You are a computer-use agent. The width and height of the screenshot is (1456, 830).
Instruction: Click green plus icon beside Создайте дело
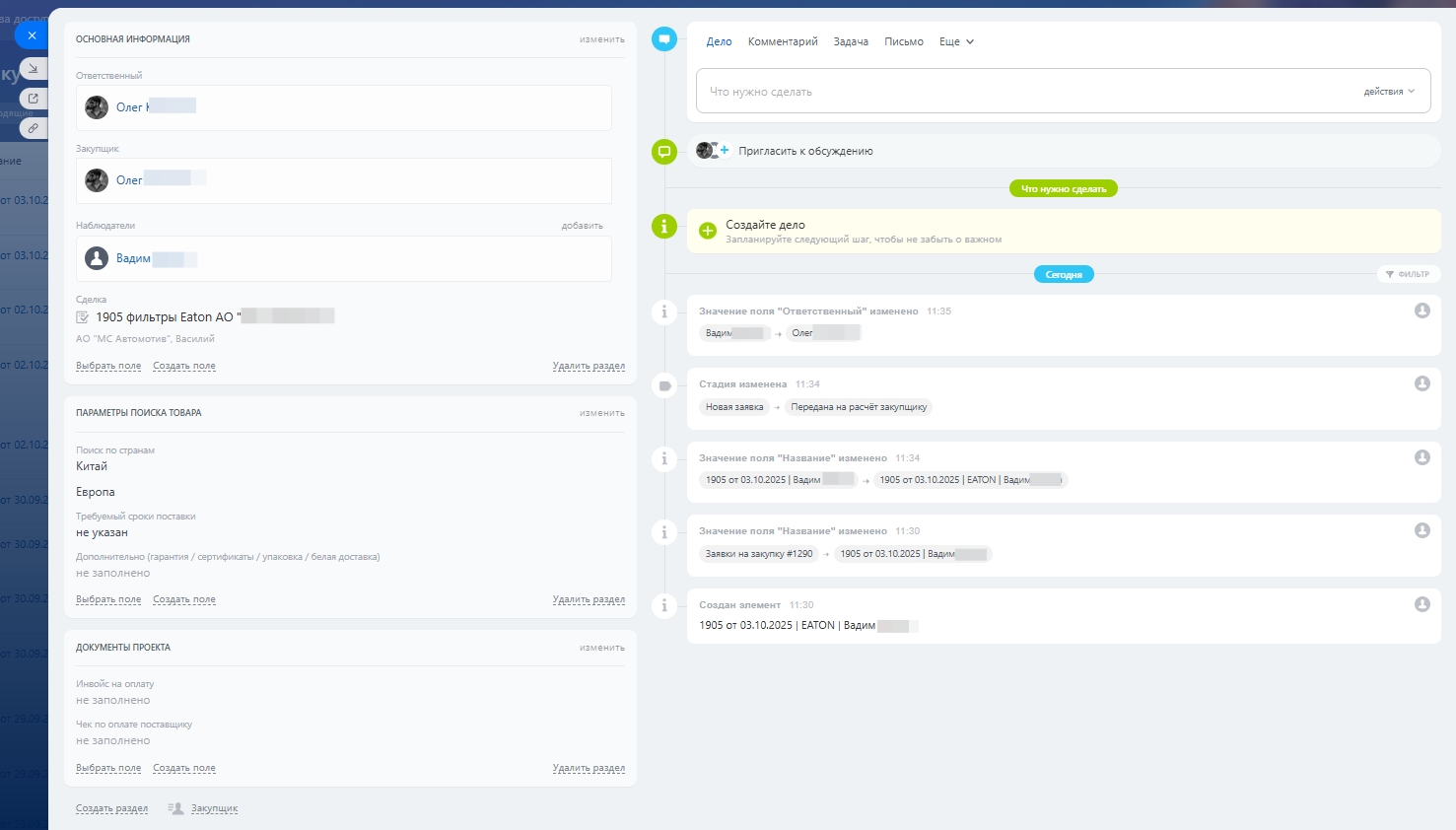pyautogui.click(x=707, y=231)
